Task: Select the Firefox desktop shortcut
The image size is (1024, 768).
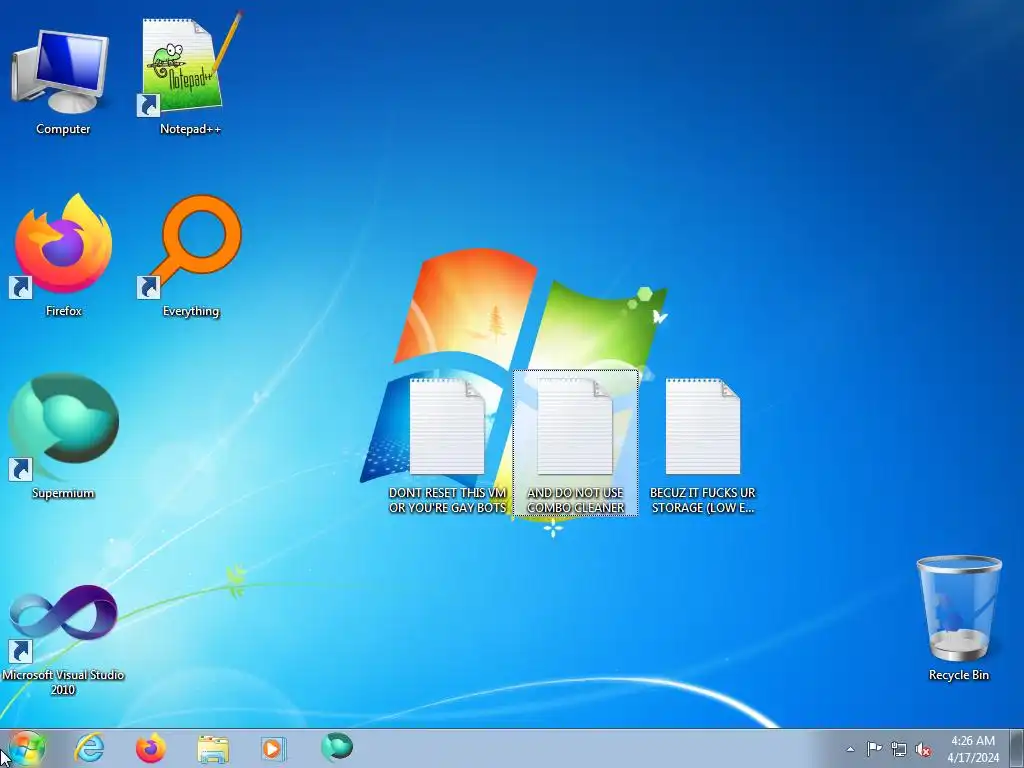Action: 63,255
